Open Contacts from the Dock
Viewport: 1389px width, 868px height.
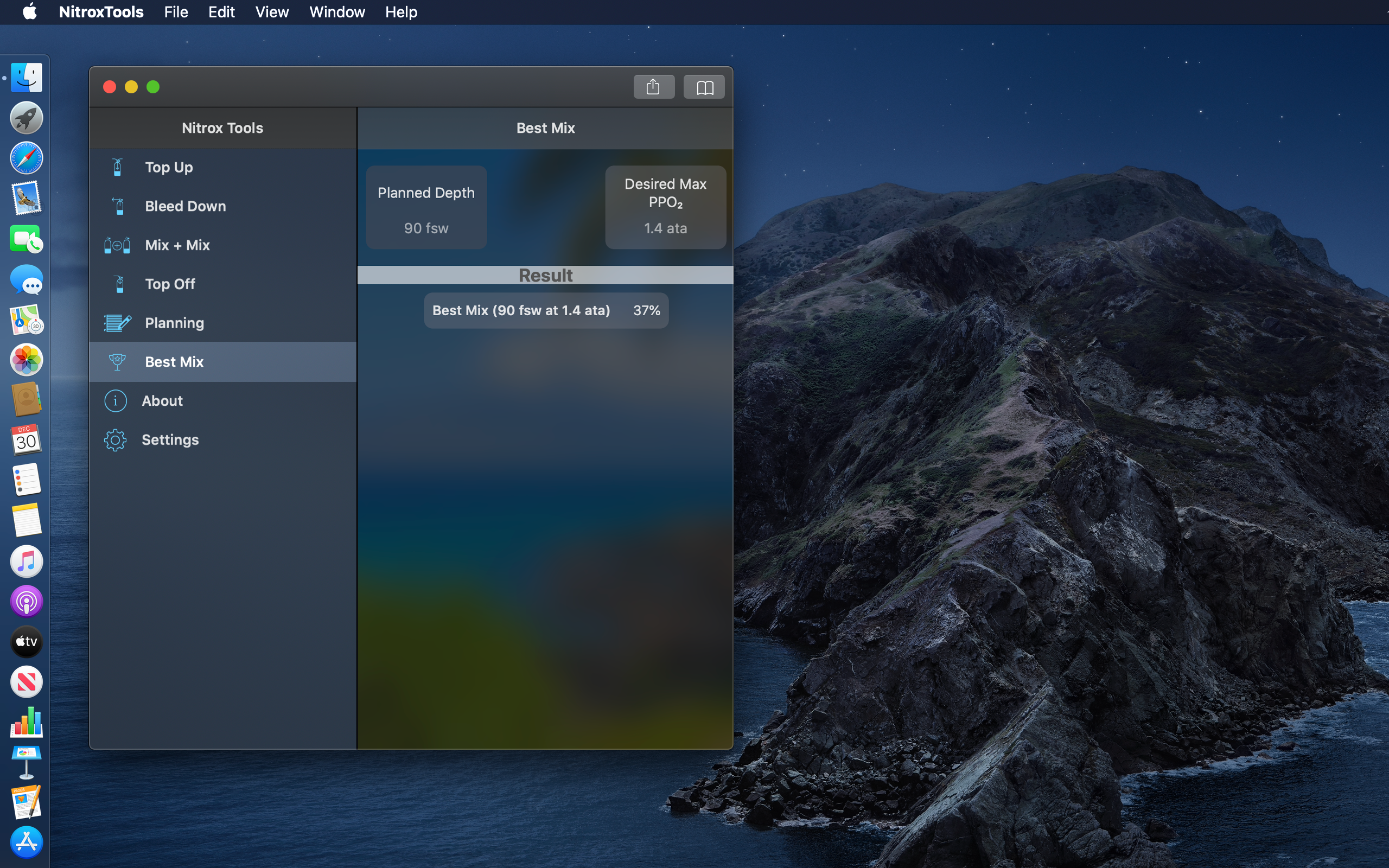click(x=27, y=400)
